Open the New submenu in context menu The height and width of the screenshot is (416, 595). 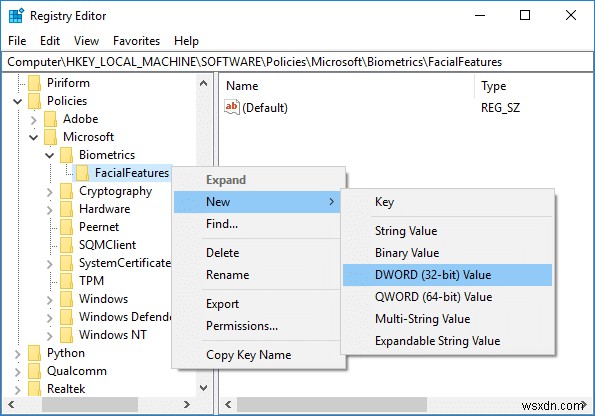tap(257, 202)
